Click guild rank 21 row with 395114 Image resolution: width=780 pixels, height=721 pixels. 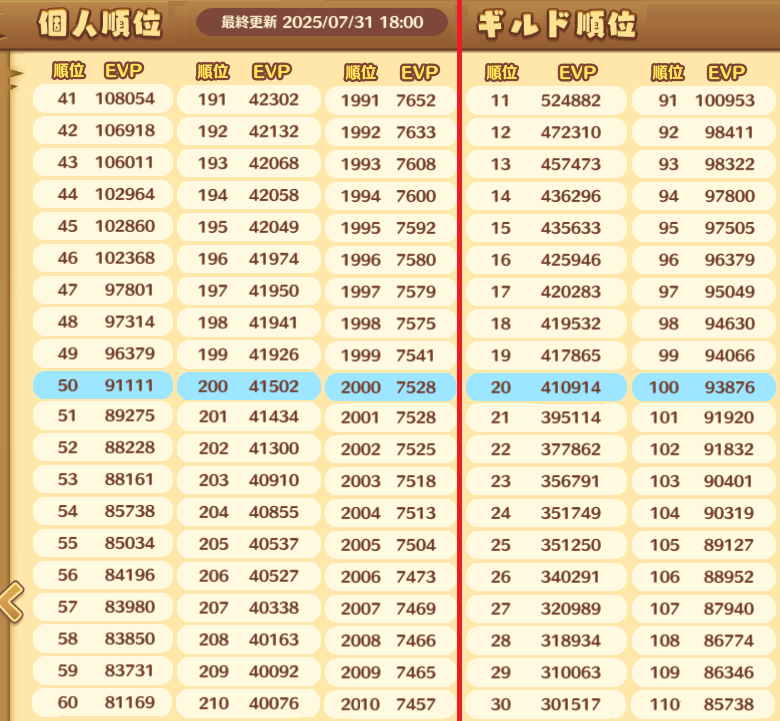[546, 417]
